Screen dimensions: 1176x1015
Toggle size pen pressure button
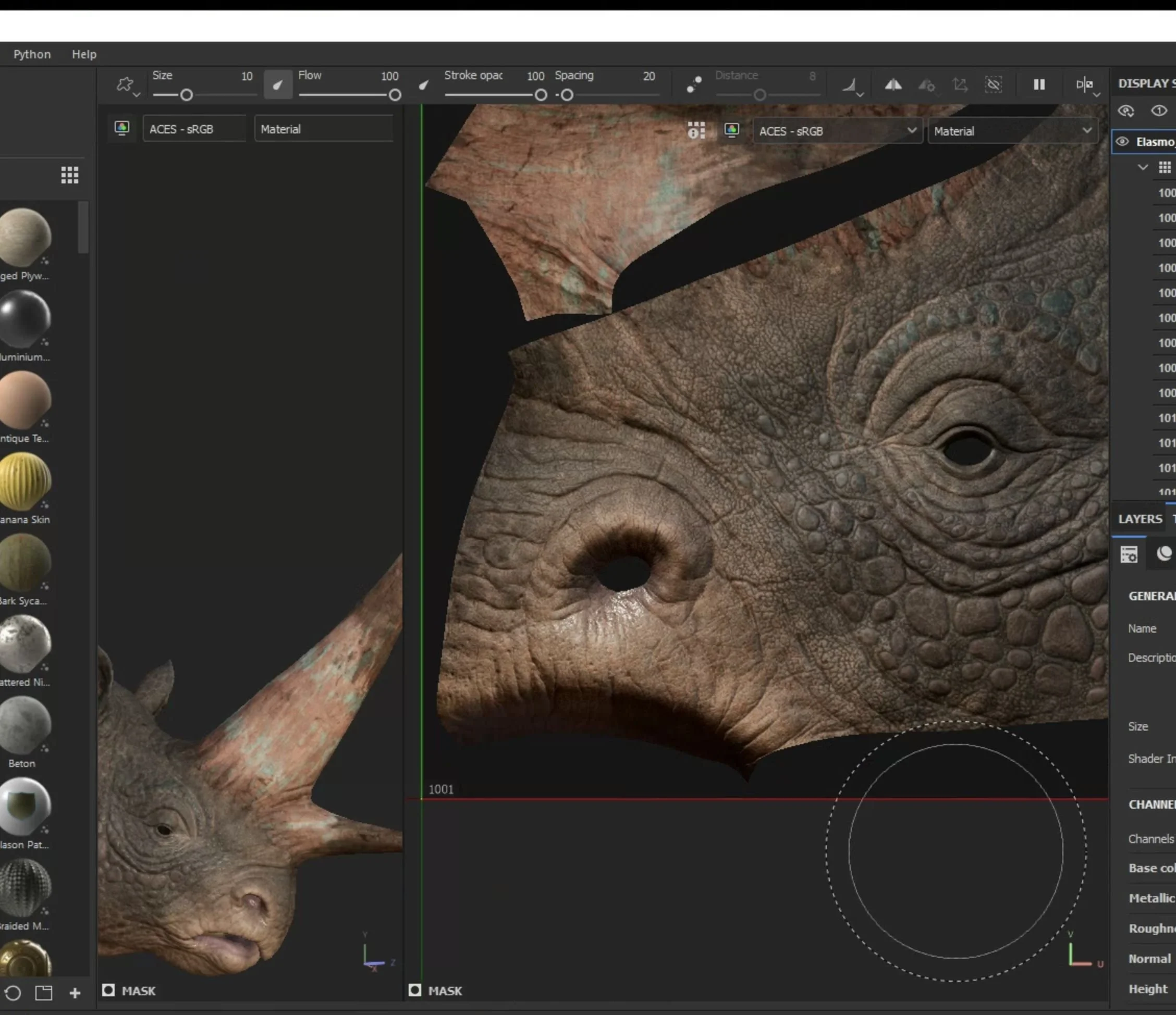tap(277, 84)
